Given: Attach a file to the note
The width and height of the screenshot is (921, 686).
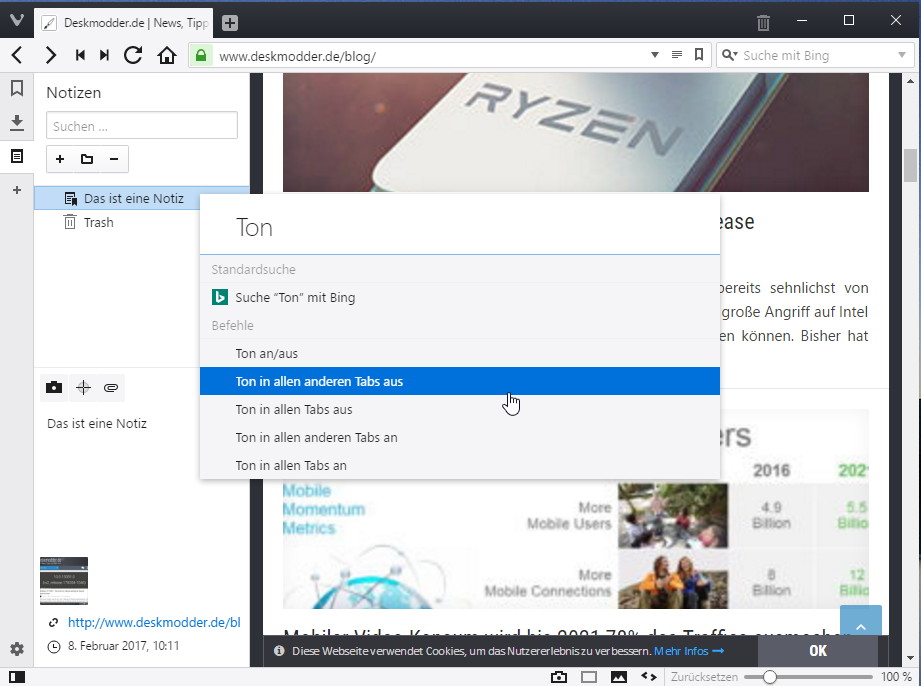Looking at the screenshot, I should pos(111,388).
